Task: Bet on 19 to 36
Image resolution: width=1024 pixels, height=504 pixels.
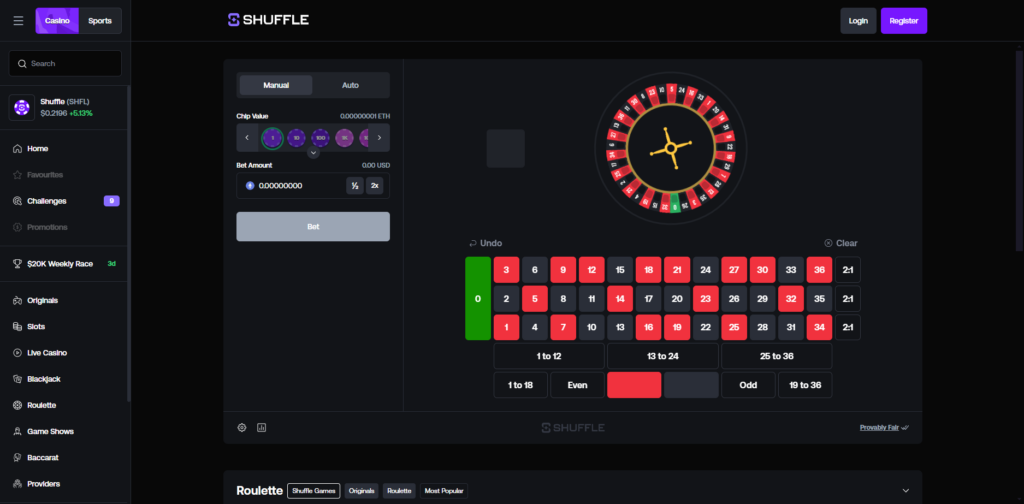Action: coord(805,385)
